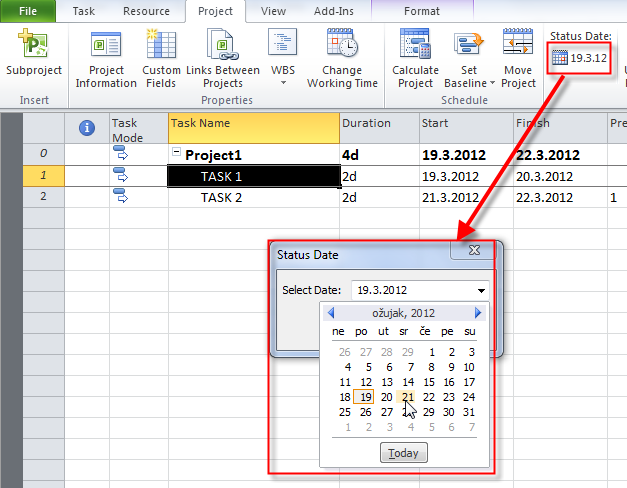The height and width of the screenshot is (488, 627).
Task: Open the File tab
Action: (x=29, y=11)
